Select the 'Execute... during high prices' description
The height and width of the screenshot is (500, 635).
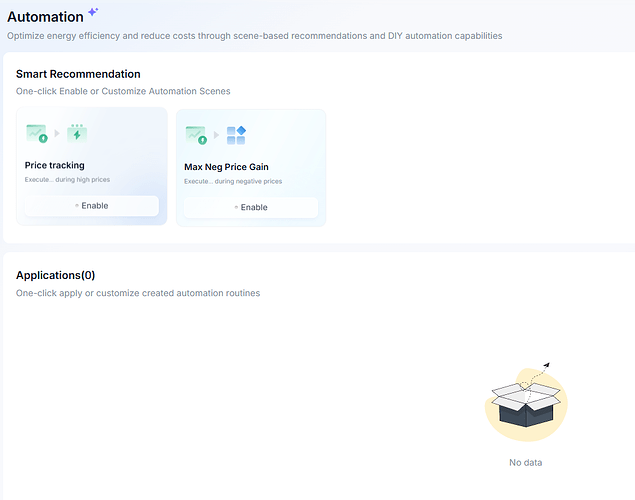point(67,179)
